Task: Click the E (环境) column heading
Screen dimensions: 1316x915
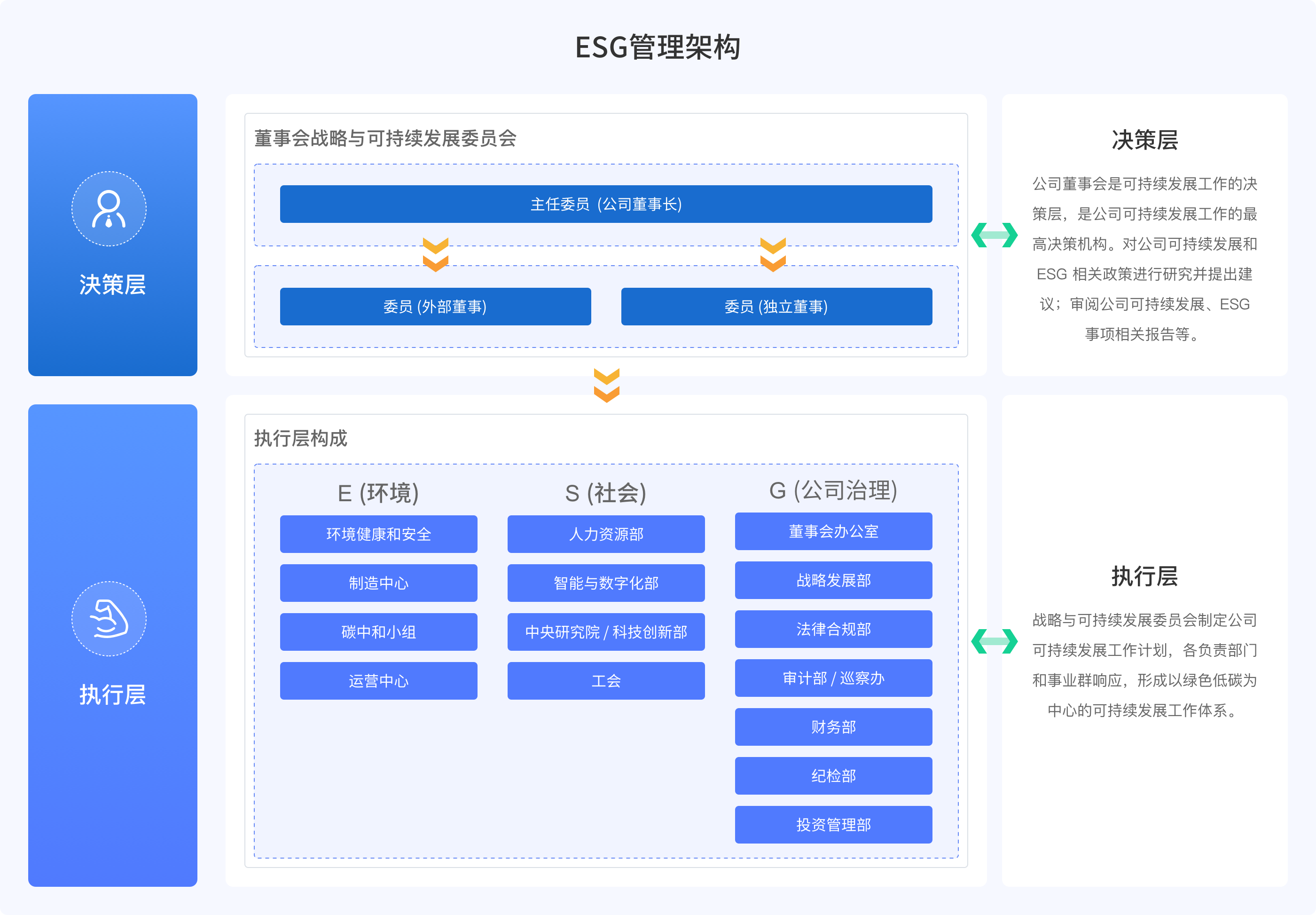Action: coord(378,493)
